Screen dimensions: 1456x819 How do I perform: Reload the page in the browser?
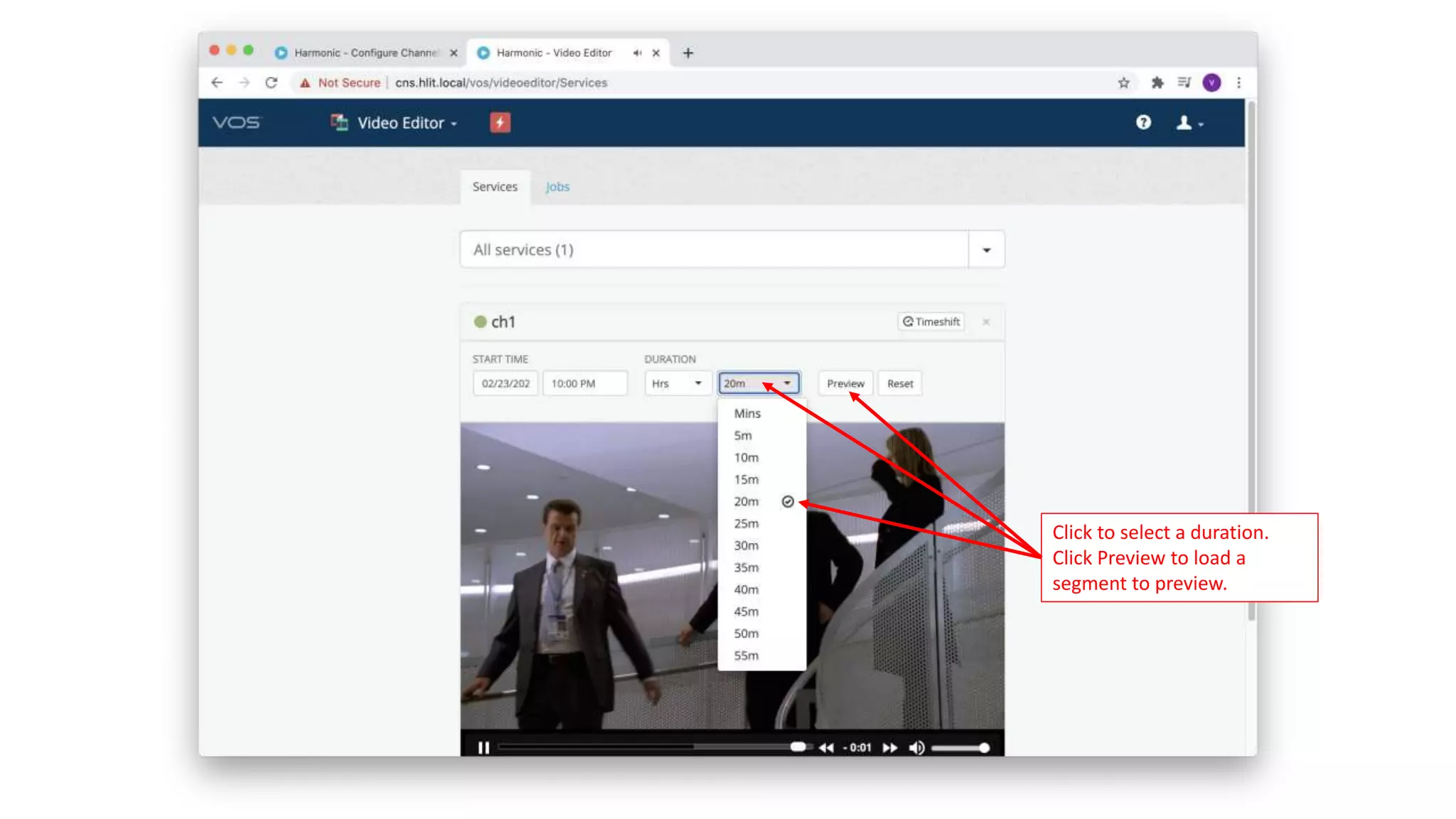[x=271, y=82]
